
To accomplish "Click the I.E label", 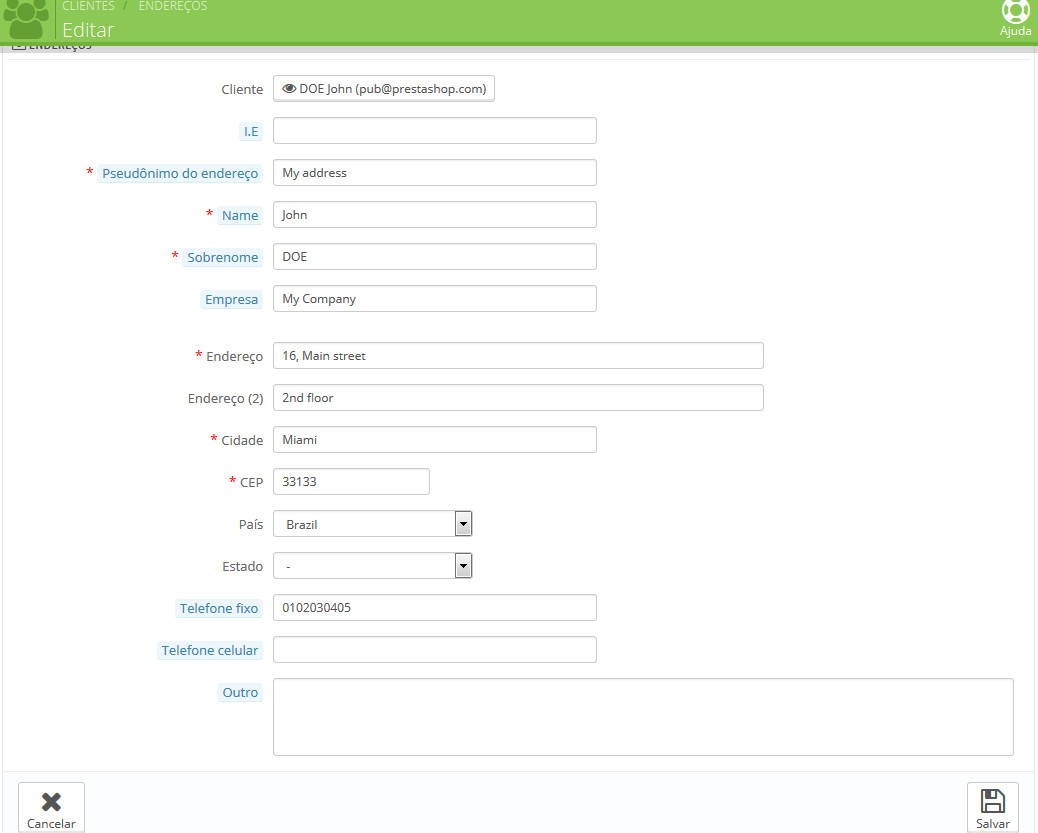I will point(251,132).
